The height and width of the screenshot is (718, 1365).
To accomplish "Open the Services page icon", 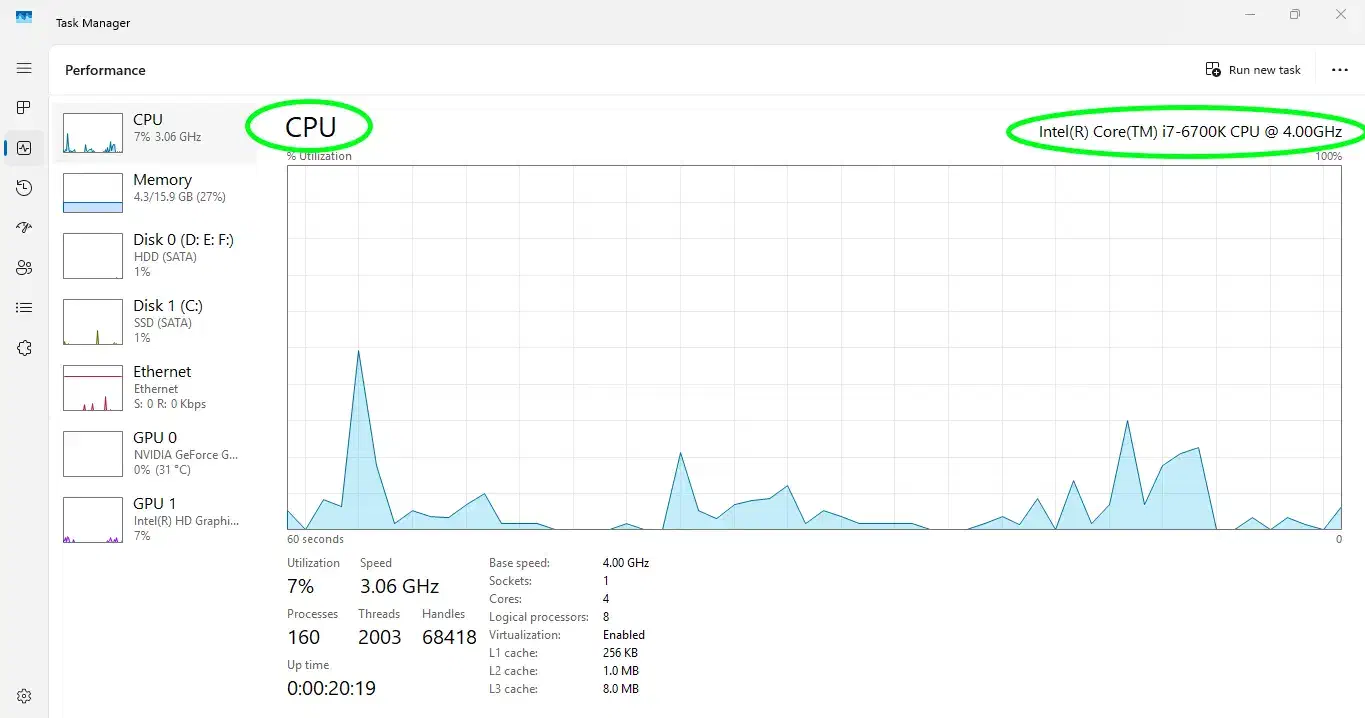I will click(24, 348).
